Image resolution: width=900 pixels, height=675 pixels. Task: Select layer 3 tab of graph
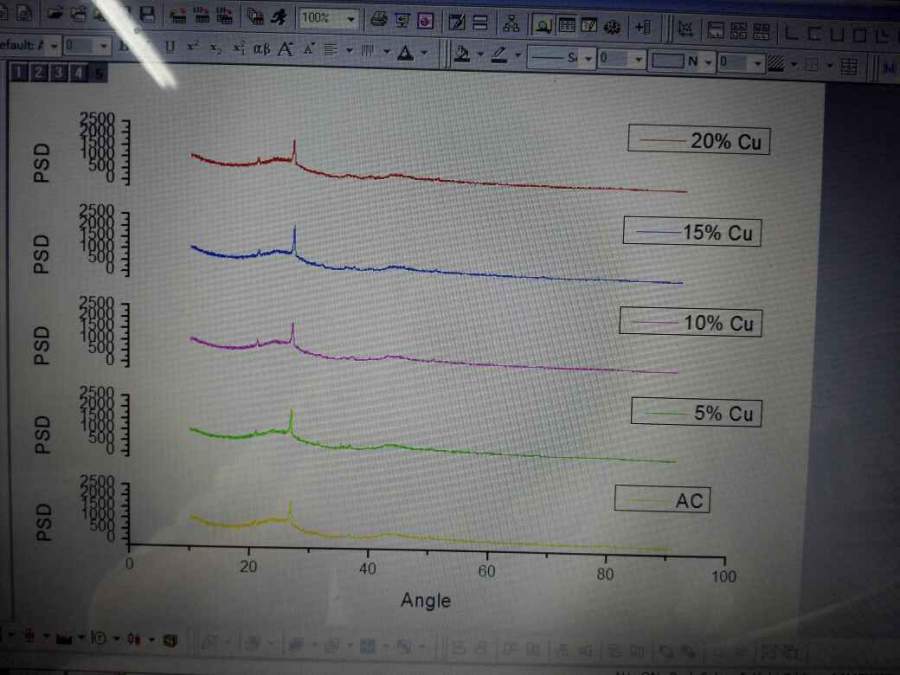(x=58, y=73)
